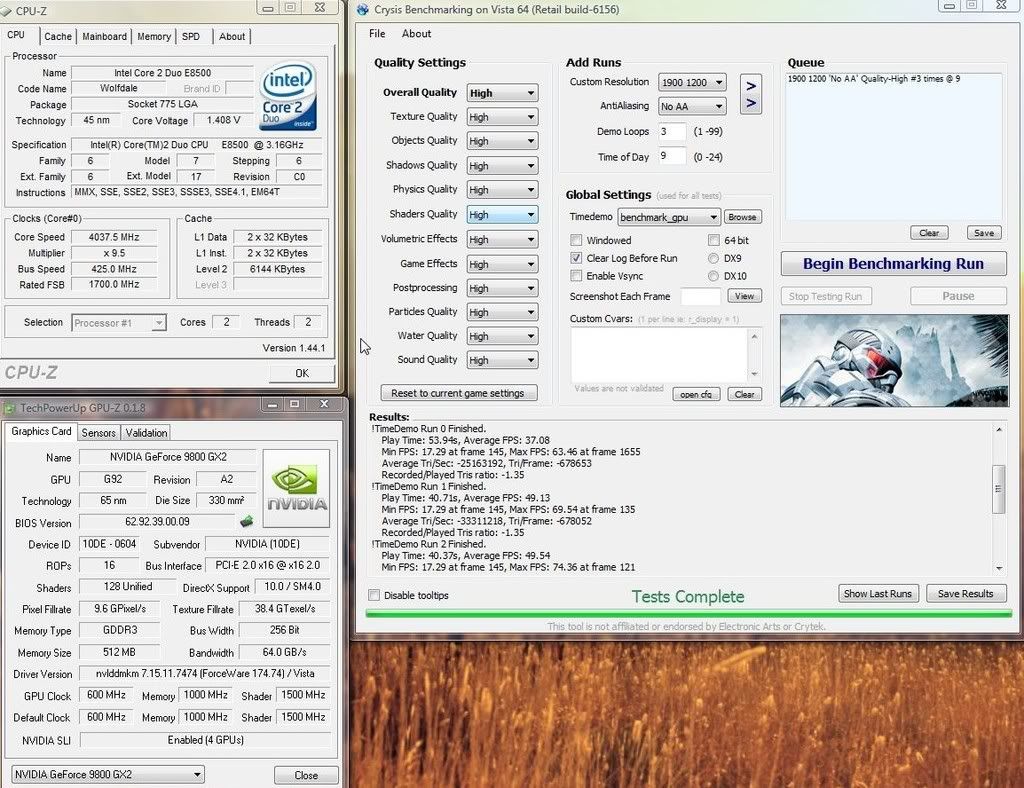
Task: Select the DX10 radio button
Action: [713, 276]
